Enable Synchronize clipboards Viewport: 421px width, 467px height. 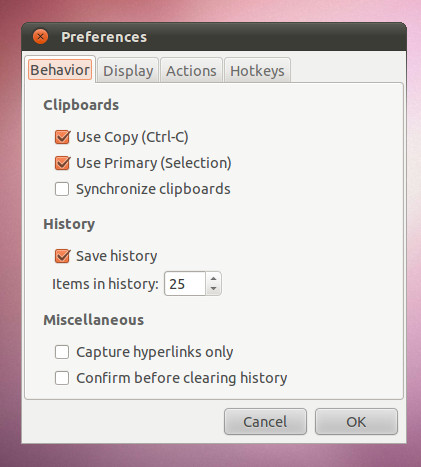coord(62,189)
